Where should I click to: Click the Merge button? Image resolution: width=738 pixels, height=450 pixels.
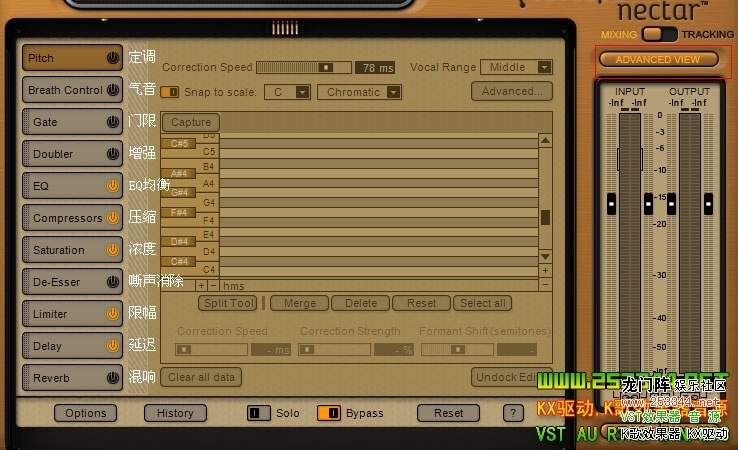(x=300, y=303)
